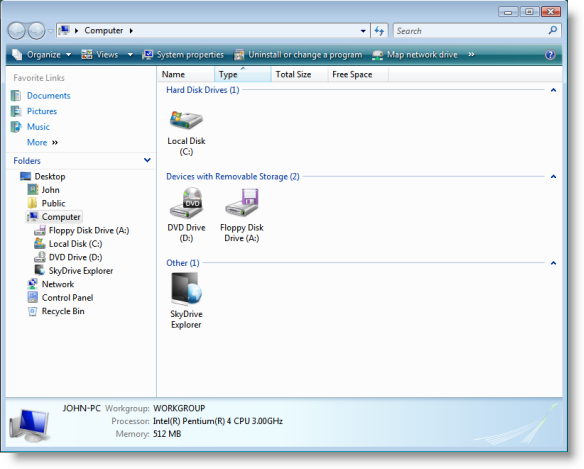Image resolution: width=584 pixels, height=469 pixels.
Task: Click in the Search input field
Action: pos(470,31)
